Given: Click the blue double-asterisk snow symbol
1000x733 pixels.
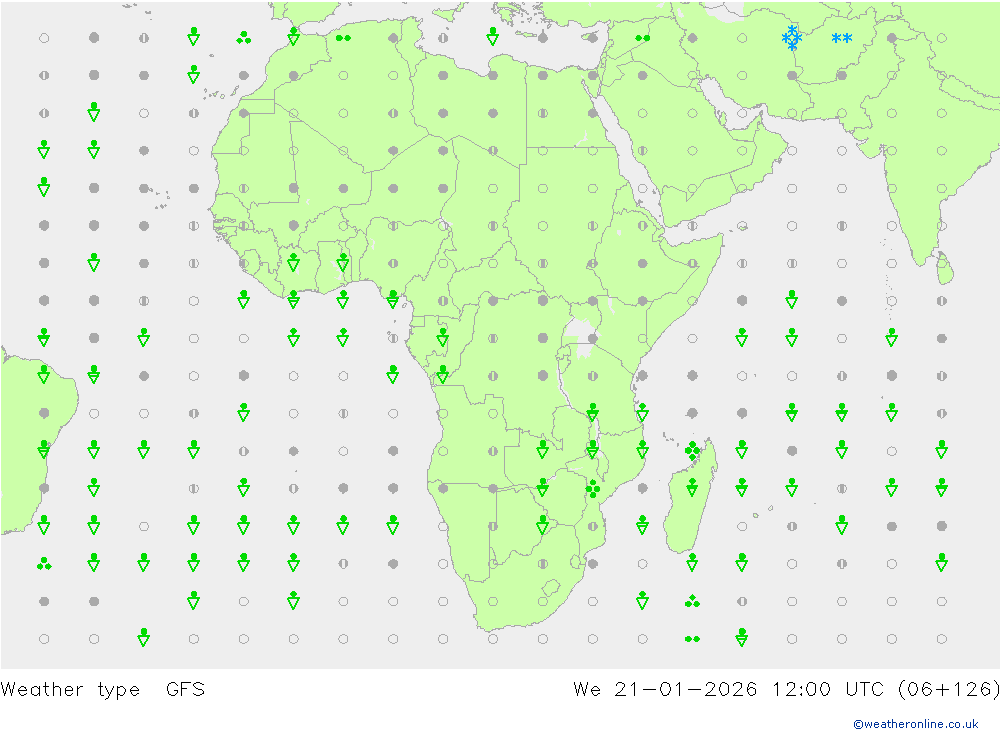Looking at the screenshot, I should (842, 38).
